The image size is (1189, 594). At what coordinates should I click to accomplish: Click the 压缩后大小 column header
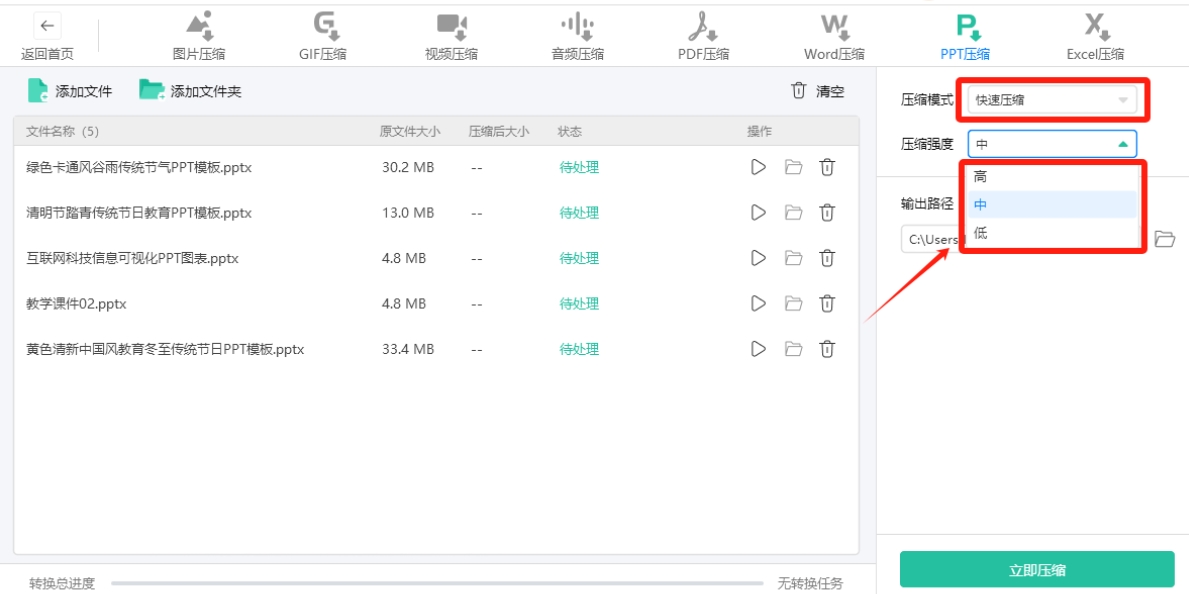tap(499, 131)
